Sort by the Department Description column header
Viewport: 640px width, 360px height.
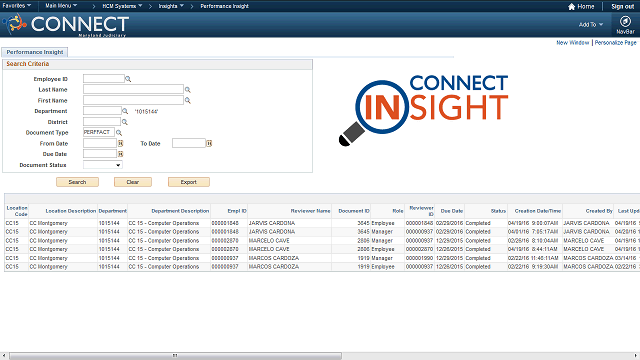click(x=180, y=211)
